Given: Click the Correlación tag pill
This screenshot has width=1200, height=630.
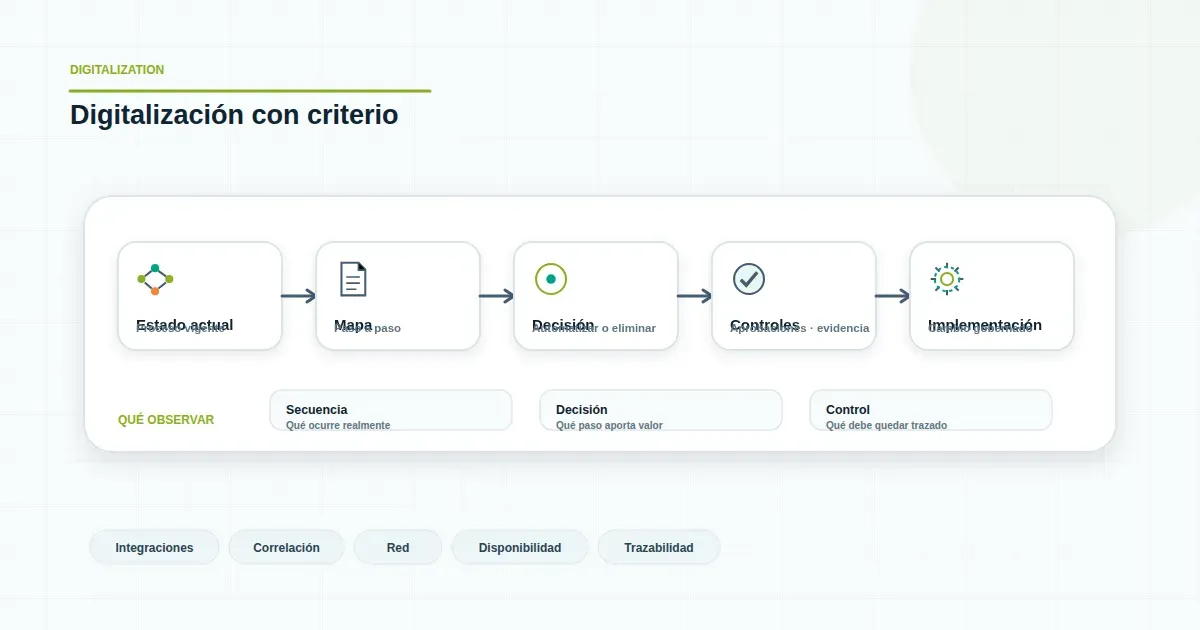Looking at the screenshot, I should (287, 548).
